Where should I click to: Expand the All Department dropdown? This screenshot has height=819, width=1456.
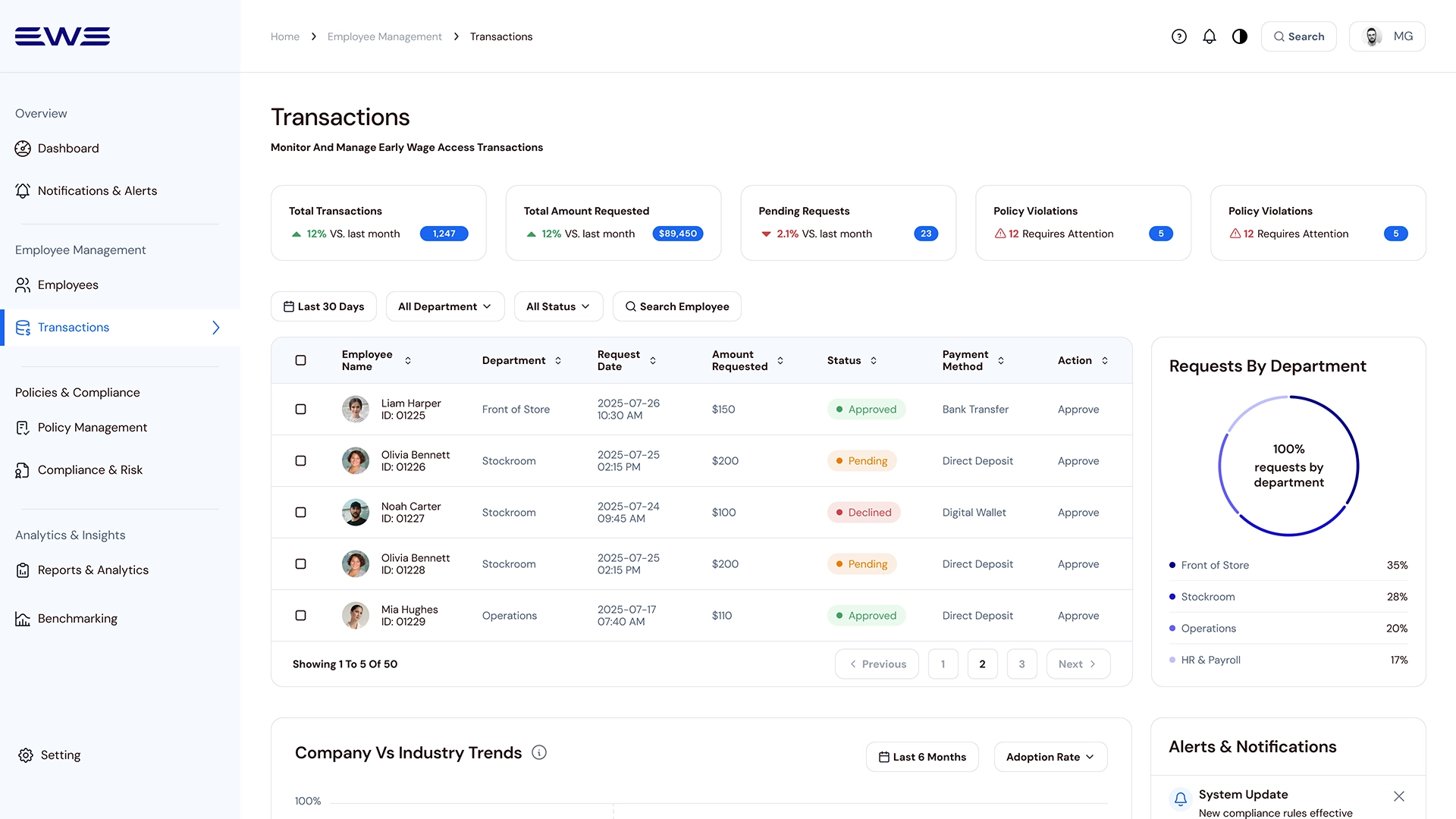(x=444, y=306)
